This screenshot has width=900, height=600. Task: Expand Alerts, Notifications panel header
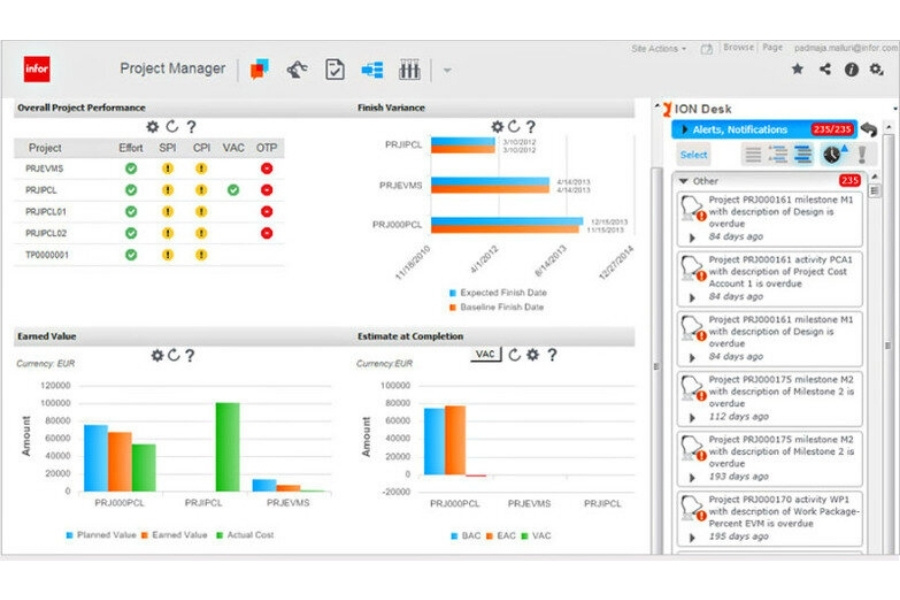click(x=764, y=129)
